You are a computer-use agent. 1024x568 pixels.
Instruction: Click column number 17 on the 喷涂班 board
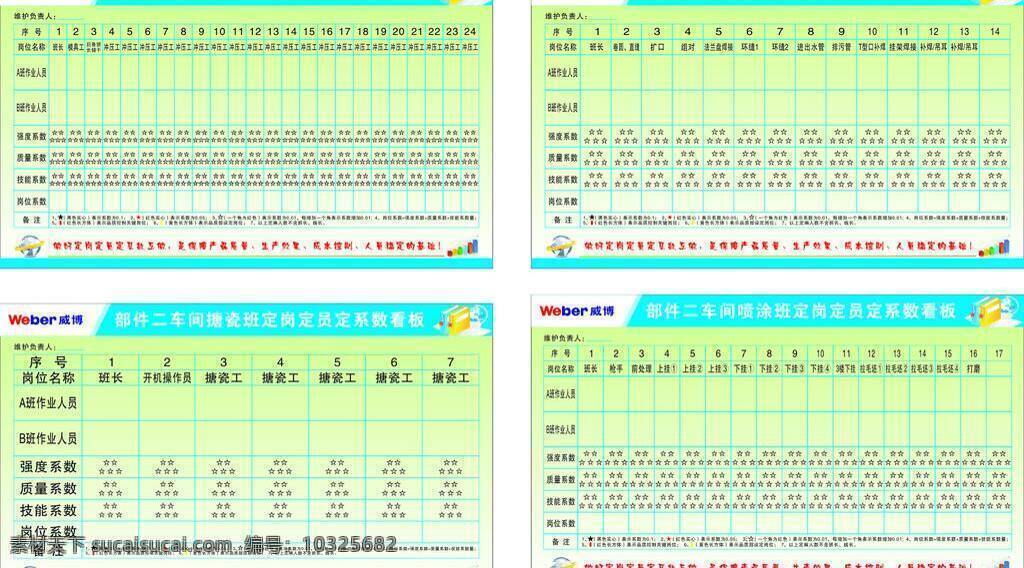coord(999,353)
